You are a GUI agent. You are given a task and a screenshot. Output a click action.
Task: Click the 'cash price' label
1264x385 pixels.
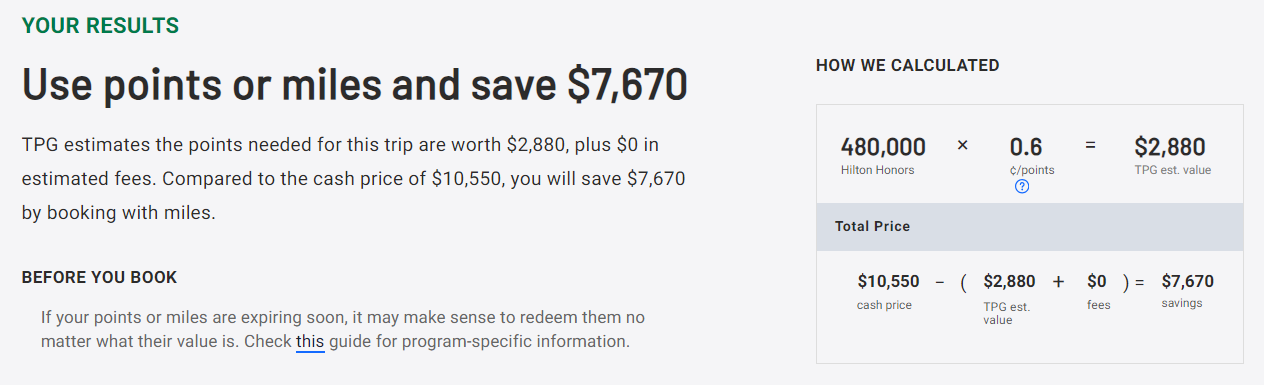884,305
